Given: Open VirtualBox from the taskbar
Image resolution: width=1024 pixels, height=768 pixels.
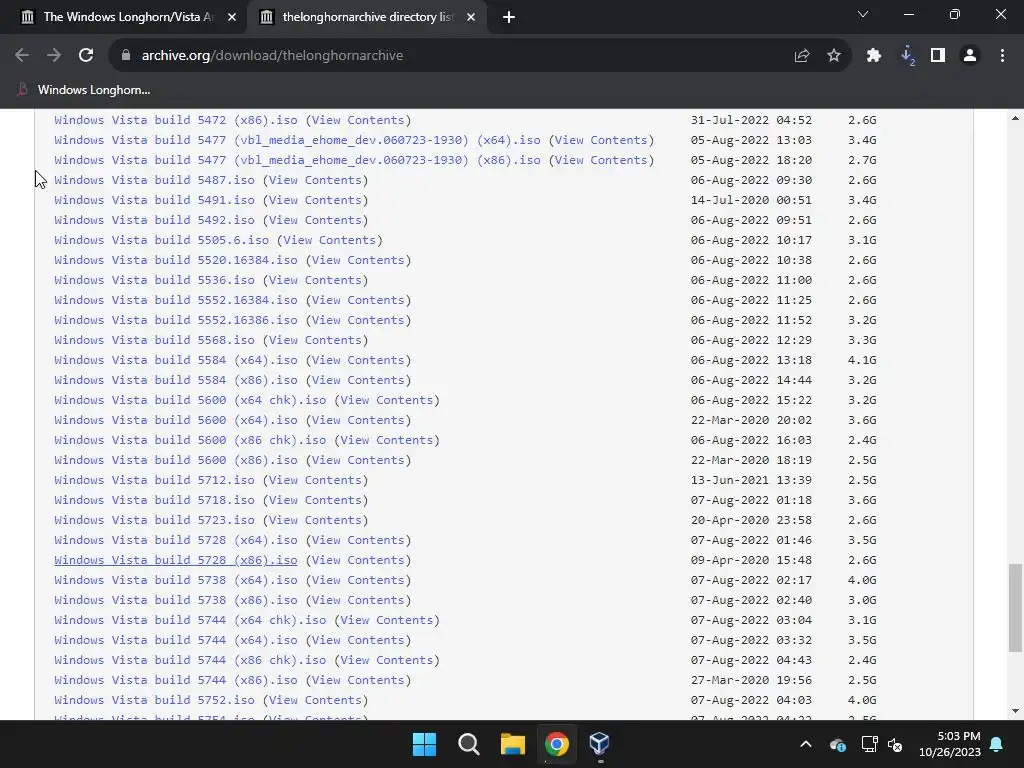Looking at the screenshot, I should [600, 744].
